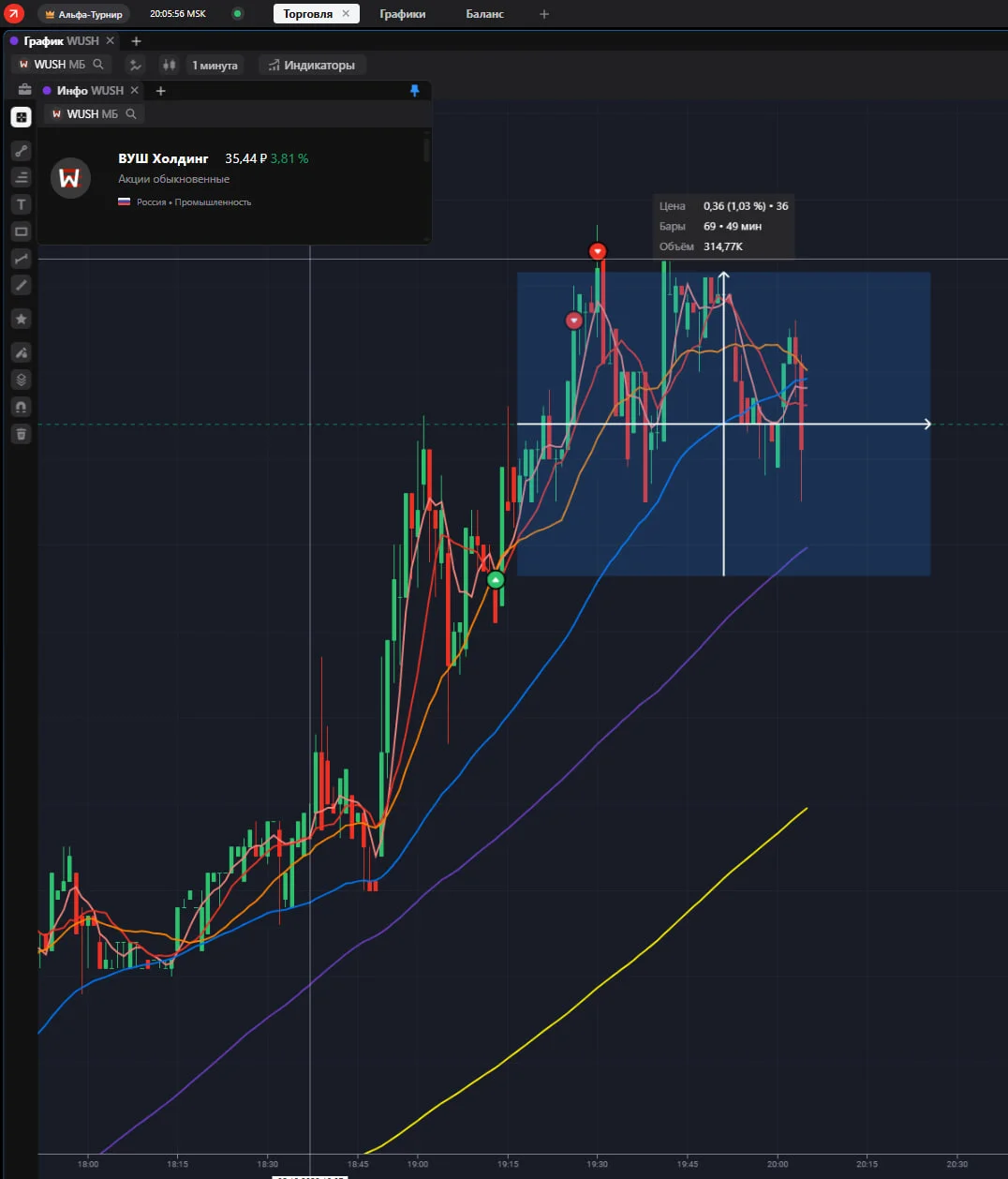The height and width of the screenshot is (1179, 1008).
Task: Add a new tab next to График WUSH
Action: click(x=136, y=41)
